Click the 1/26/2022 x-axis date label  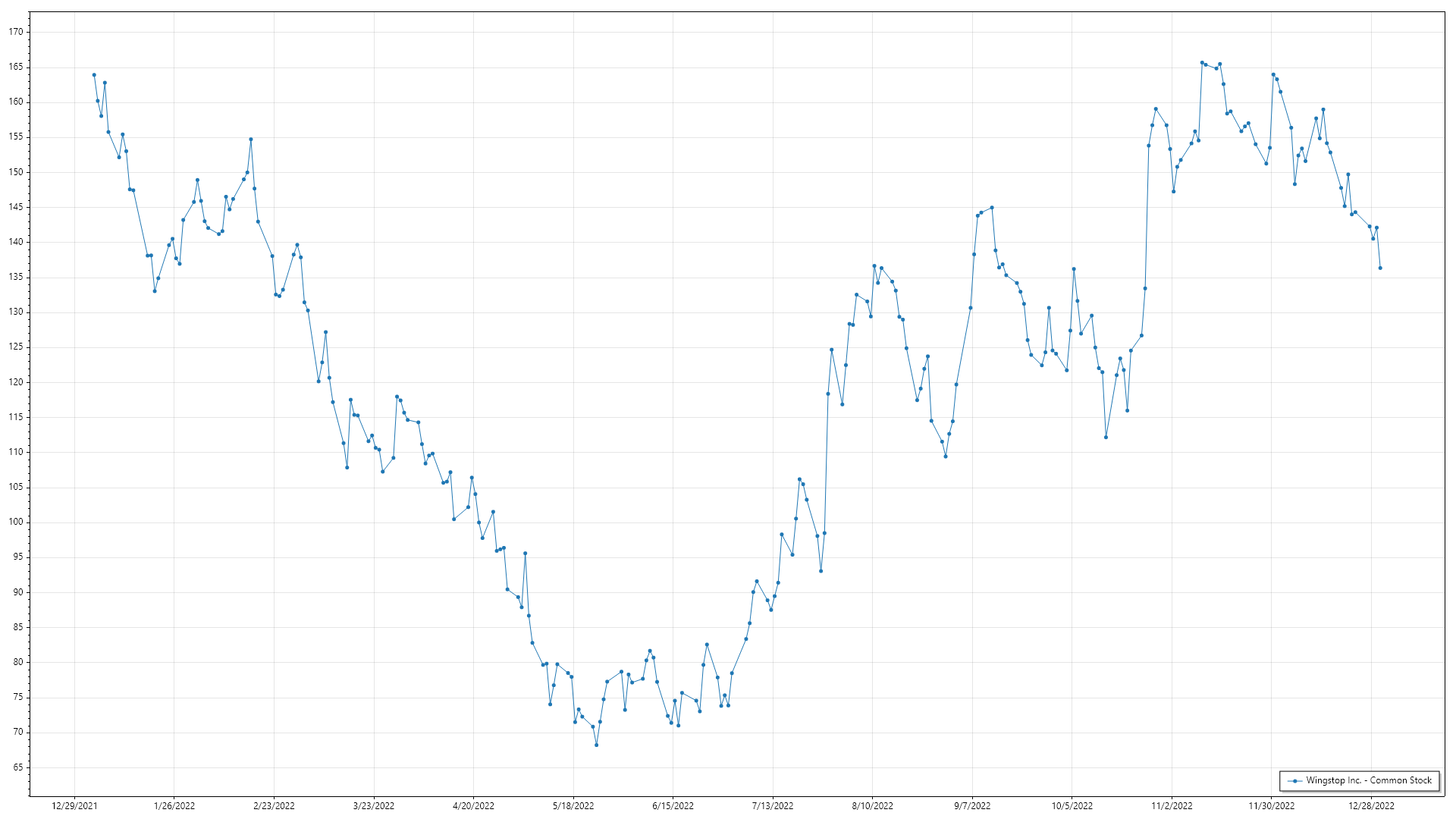coord(174,805)
